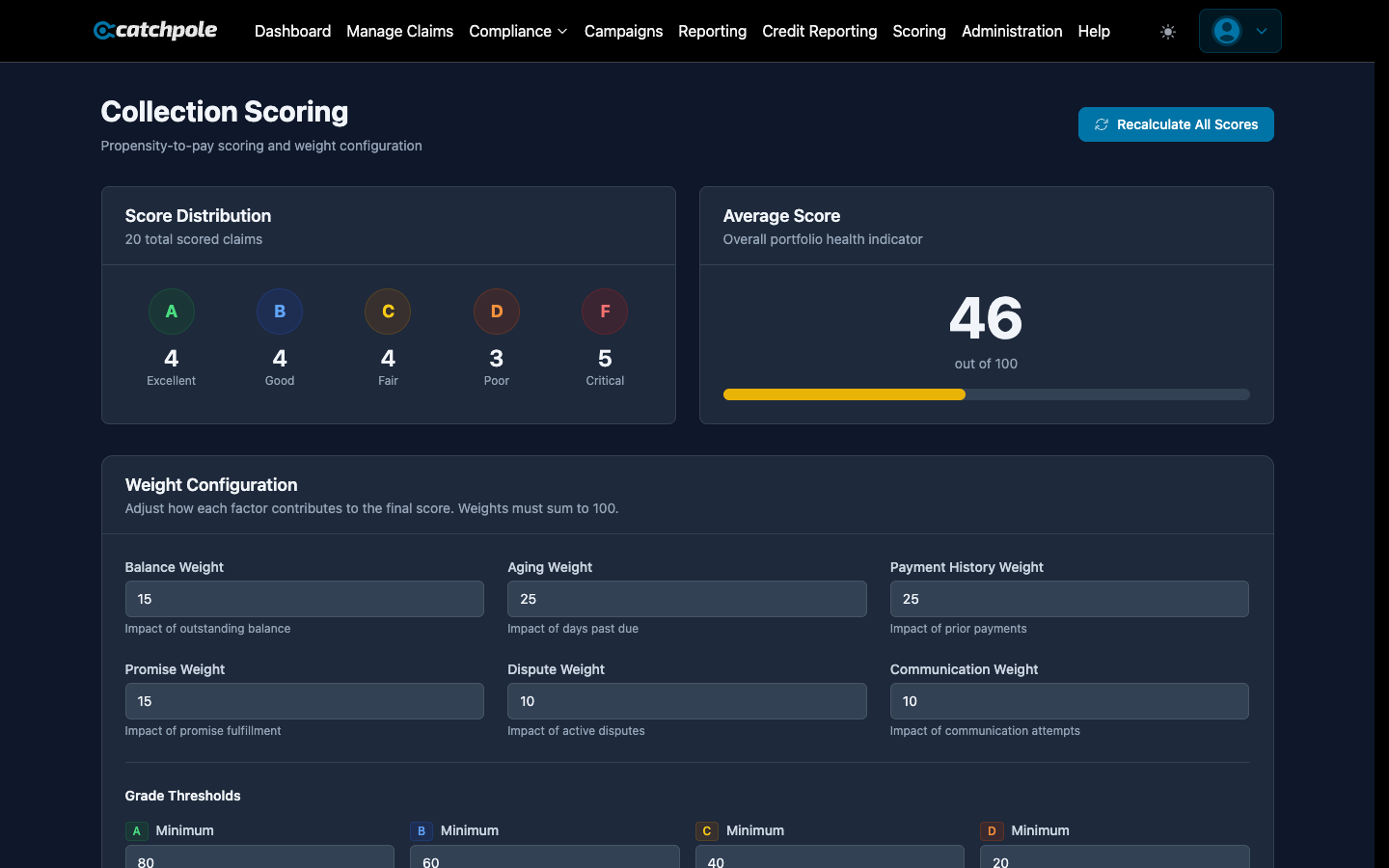Toggle the light/dark theme sun icon
1389x868 pixels.
click(1168, 32)
